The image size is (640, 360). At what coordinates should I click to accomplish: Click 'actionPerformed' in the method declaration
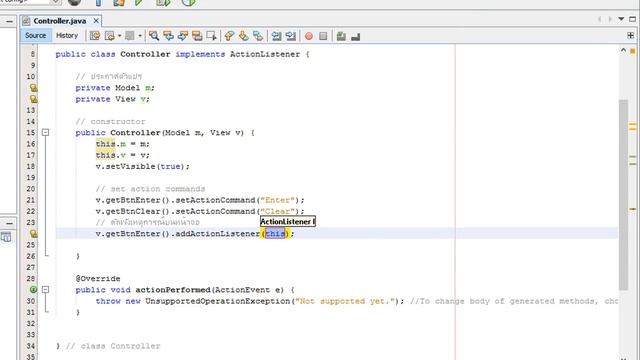[173, 290]
